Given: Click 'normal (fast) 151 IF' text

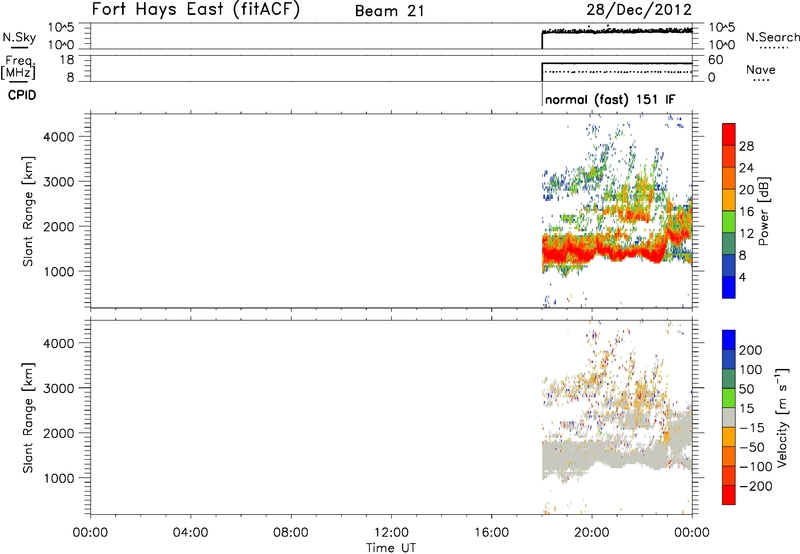Looking at the screenshot, I should pos(610,99).
